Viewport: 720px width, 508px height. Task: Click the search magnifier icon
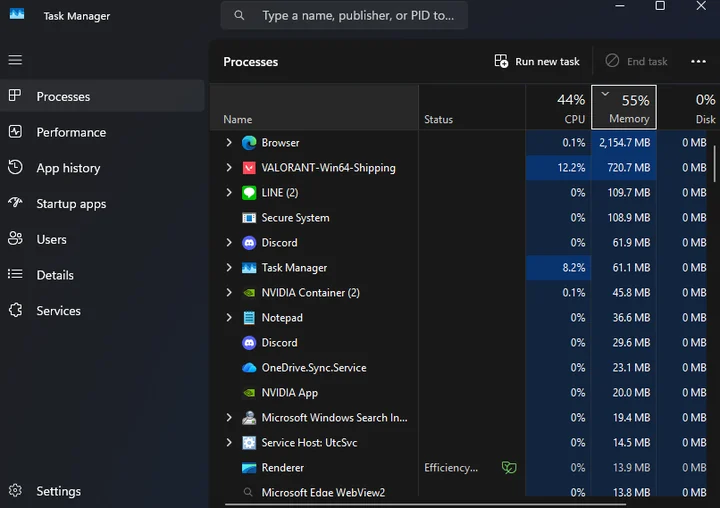239,15
